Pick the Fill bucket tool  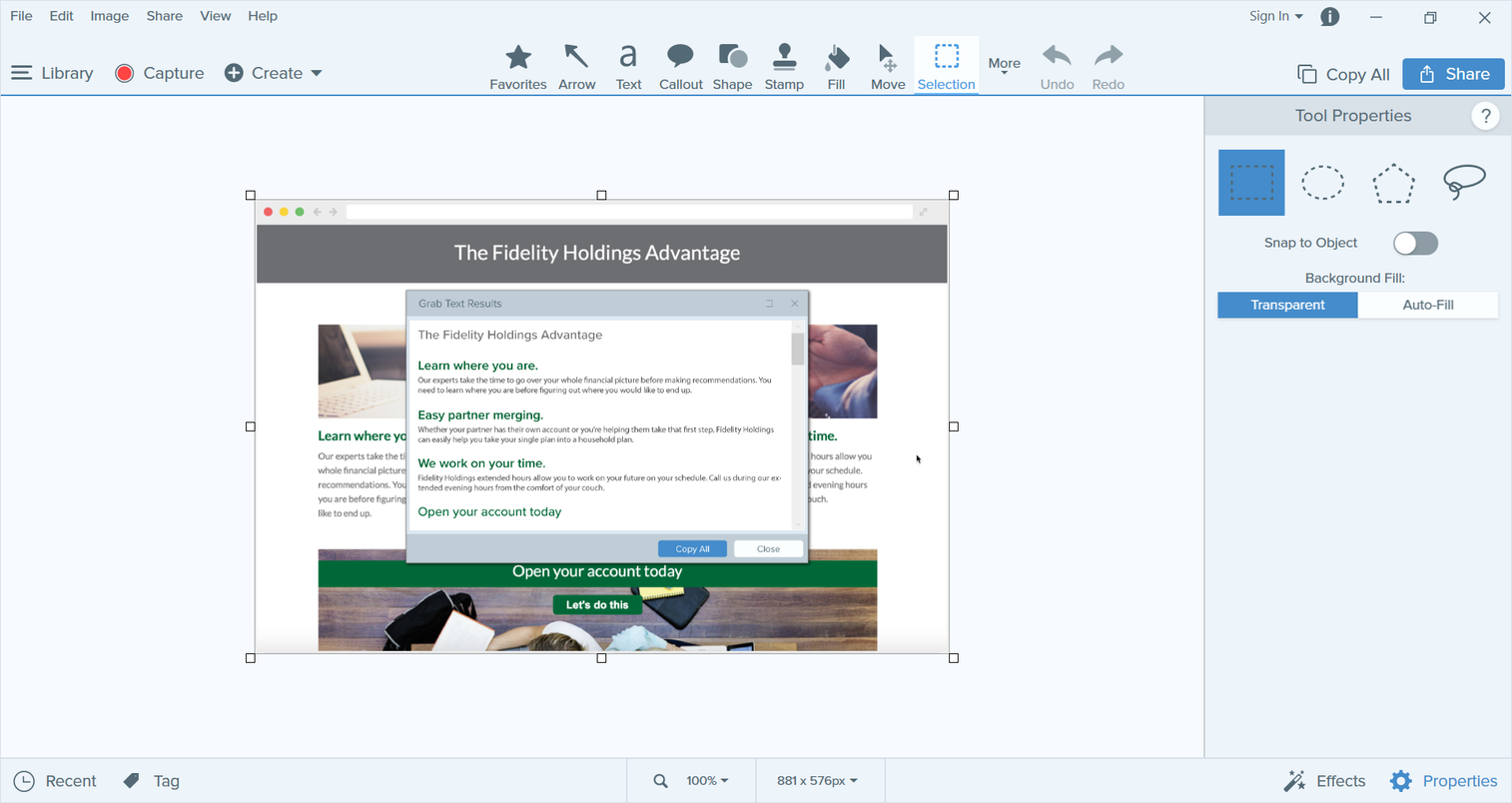[836, 67]
